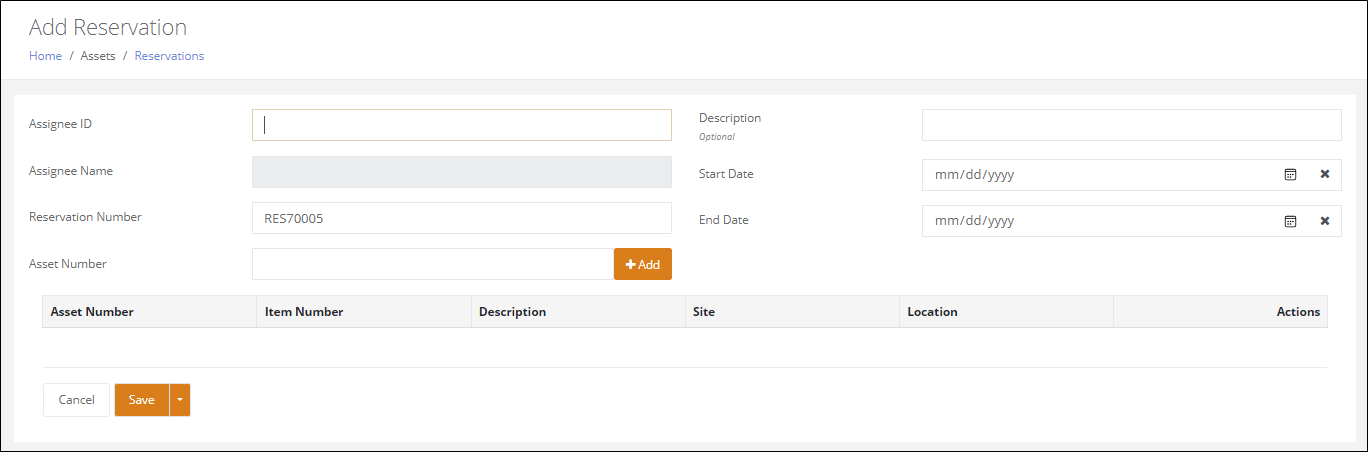Viewport: 1368px width, 452px height.
Task: Click the Add Reservation page title
Action: click(108, 27)
